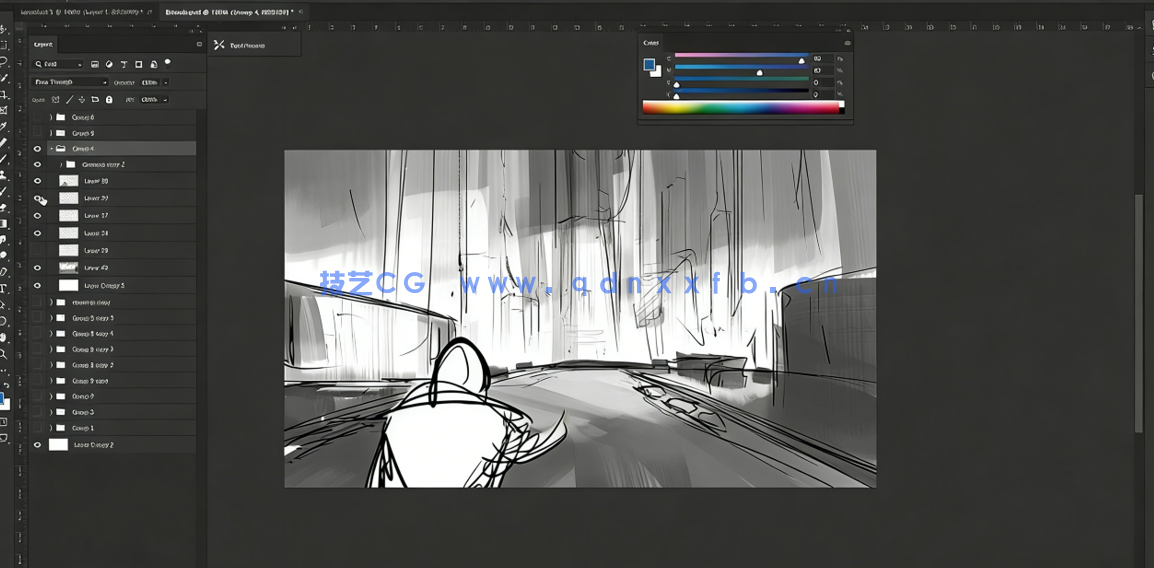Select the Lasso tool in toolbar
The width and height of the screenshot is (1154, 568).
click(x=4, y=61)
